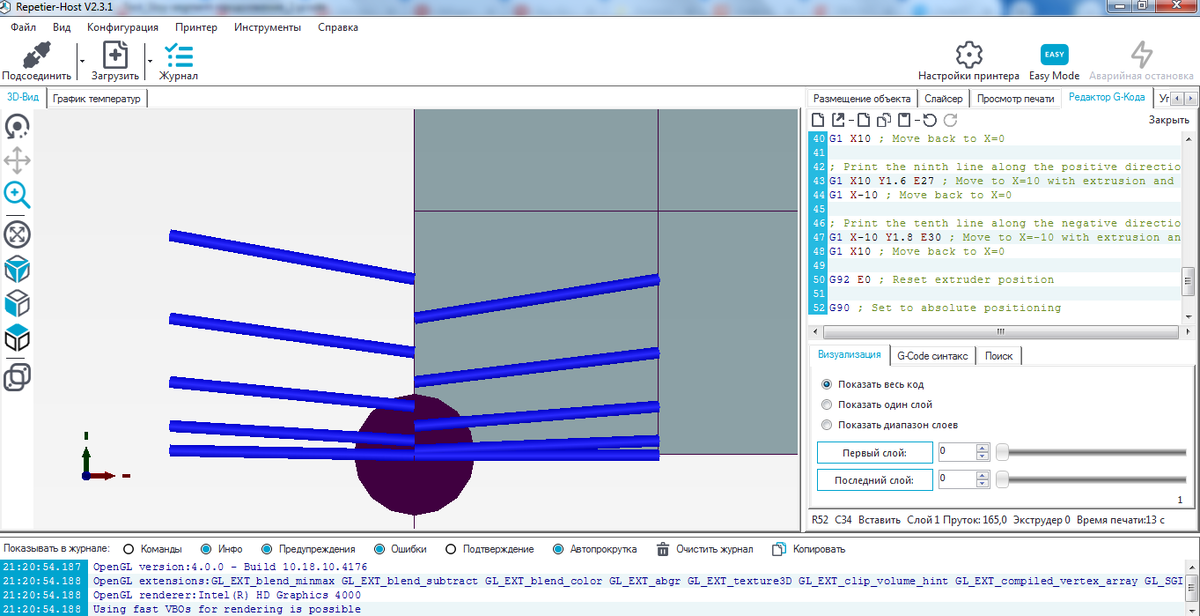Open dropdown arrow next to Подсоединить
Screen dimensions: 1200x616
click(x=81, y=61)
